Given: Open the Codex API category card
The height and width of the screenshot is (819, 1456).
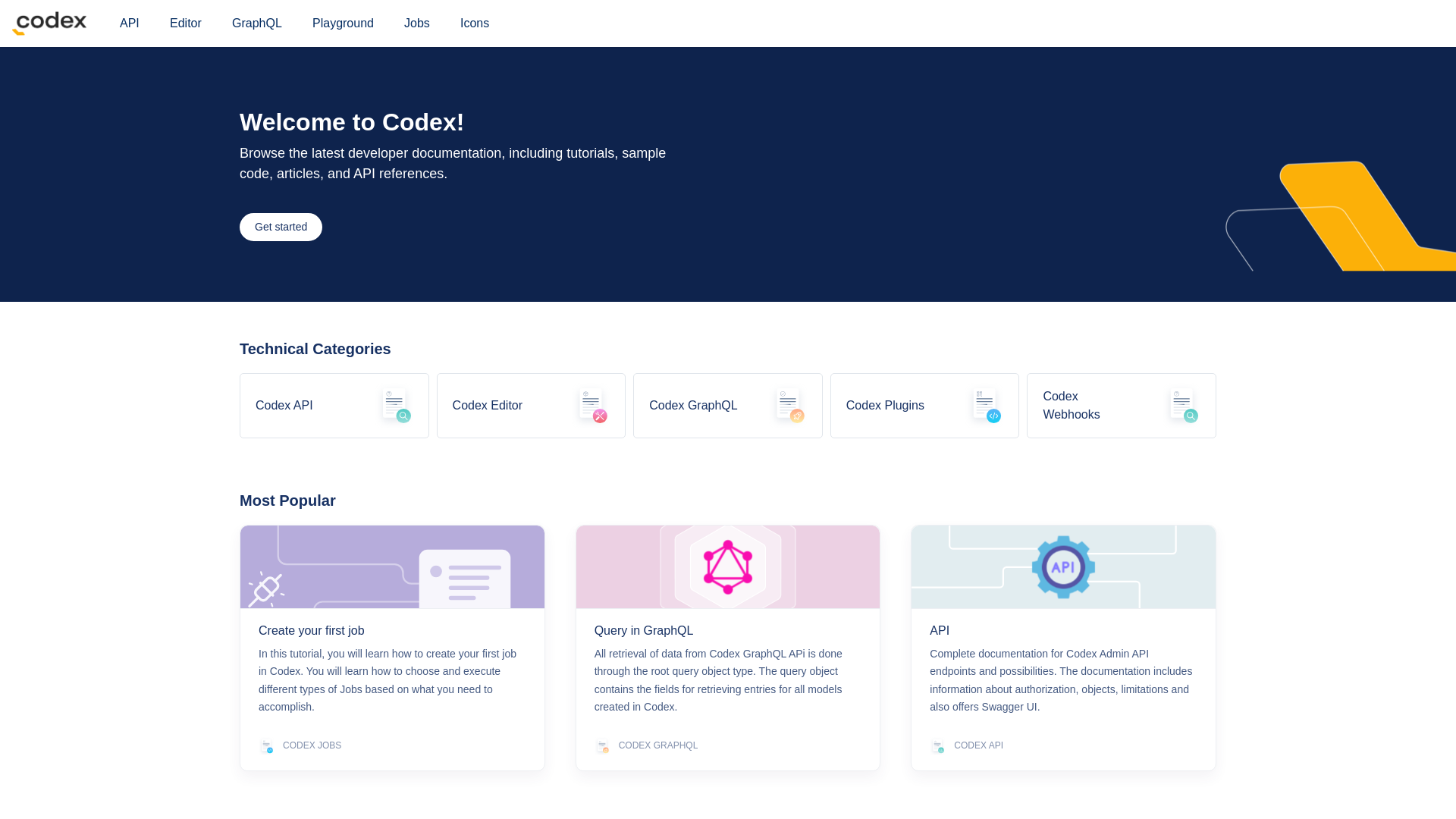Looking at the screenshot, I should point(334,406).
